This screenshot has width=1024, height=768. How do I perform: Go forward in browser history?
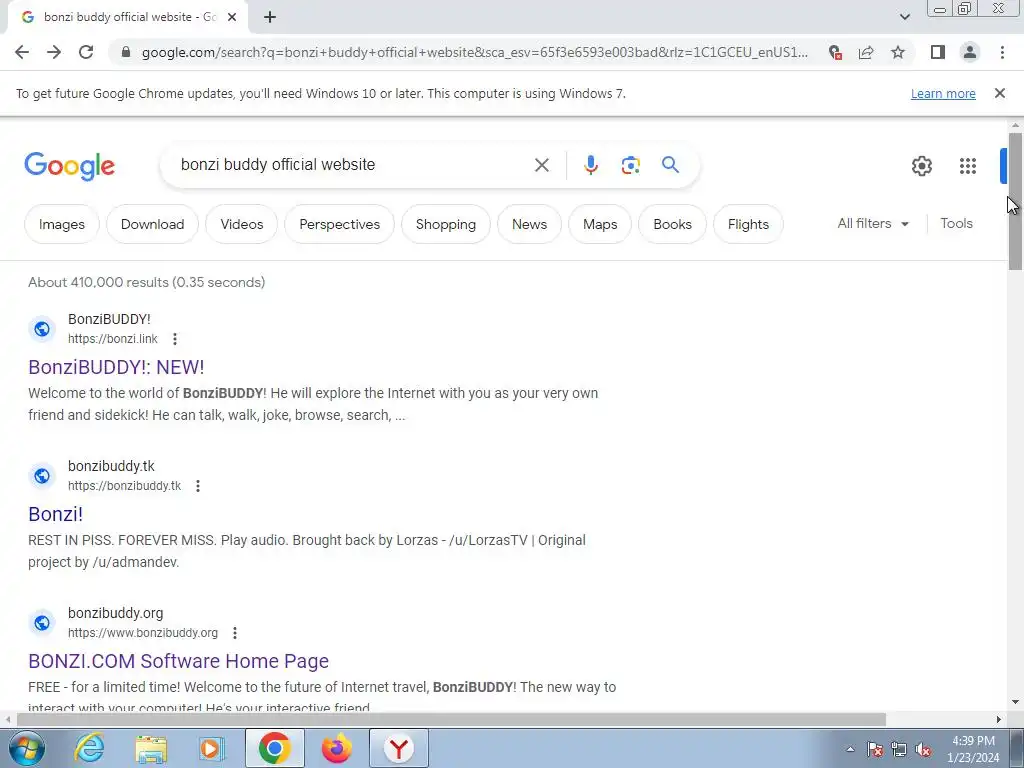tap(54, 52)
